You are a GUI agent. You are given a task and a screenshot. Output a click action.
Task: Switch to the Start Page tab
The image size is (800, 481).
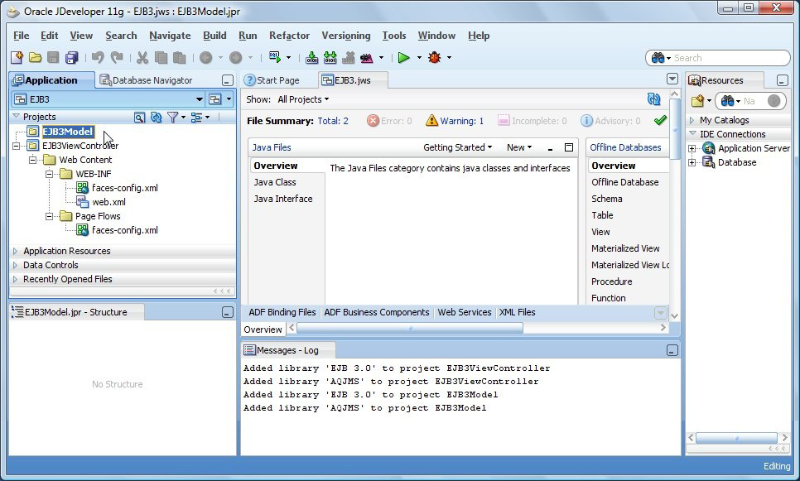[x=272, y=80]
